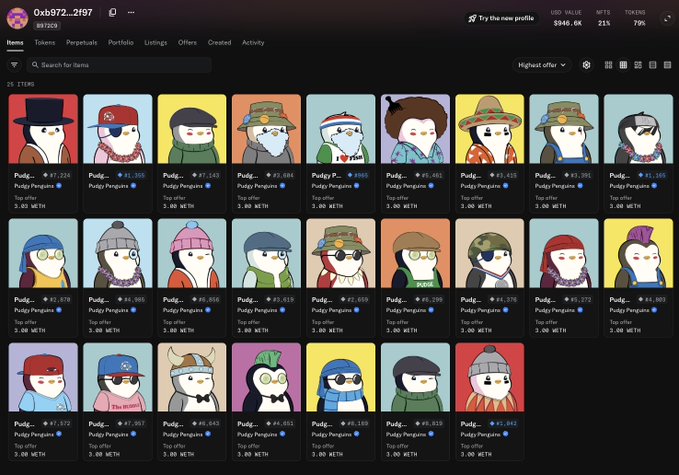
Task: Click verified badge on penguin #4,803
Action: click(x=654, y=310)
